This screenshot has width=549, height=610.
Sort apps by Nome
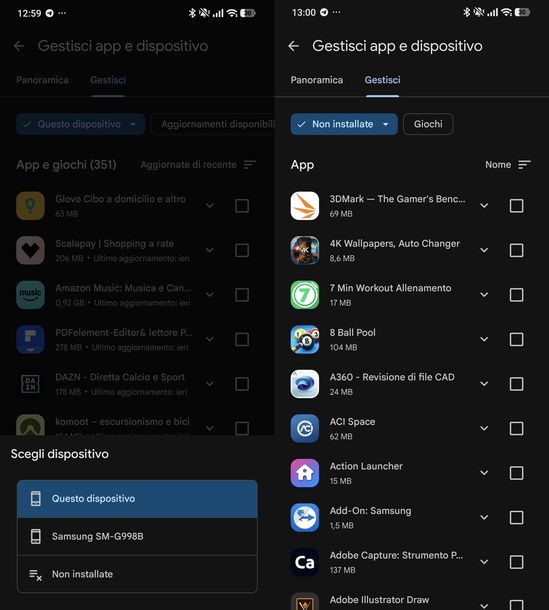coord(498,165)
